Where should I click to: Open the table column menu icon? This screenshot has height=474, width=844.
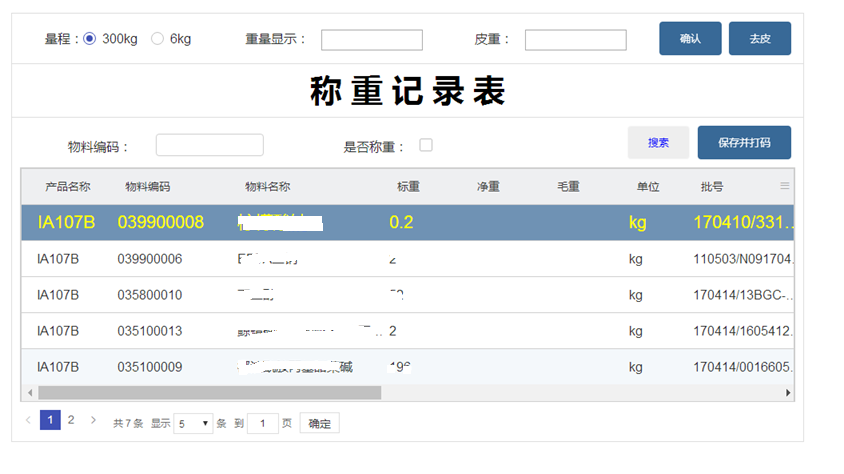785,186
